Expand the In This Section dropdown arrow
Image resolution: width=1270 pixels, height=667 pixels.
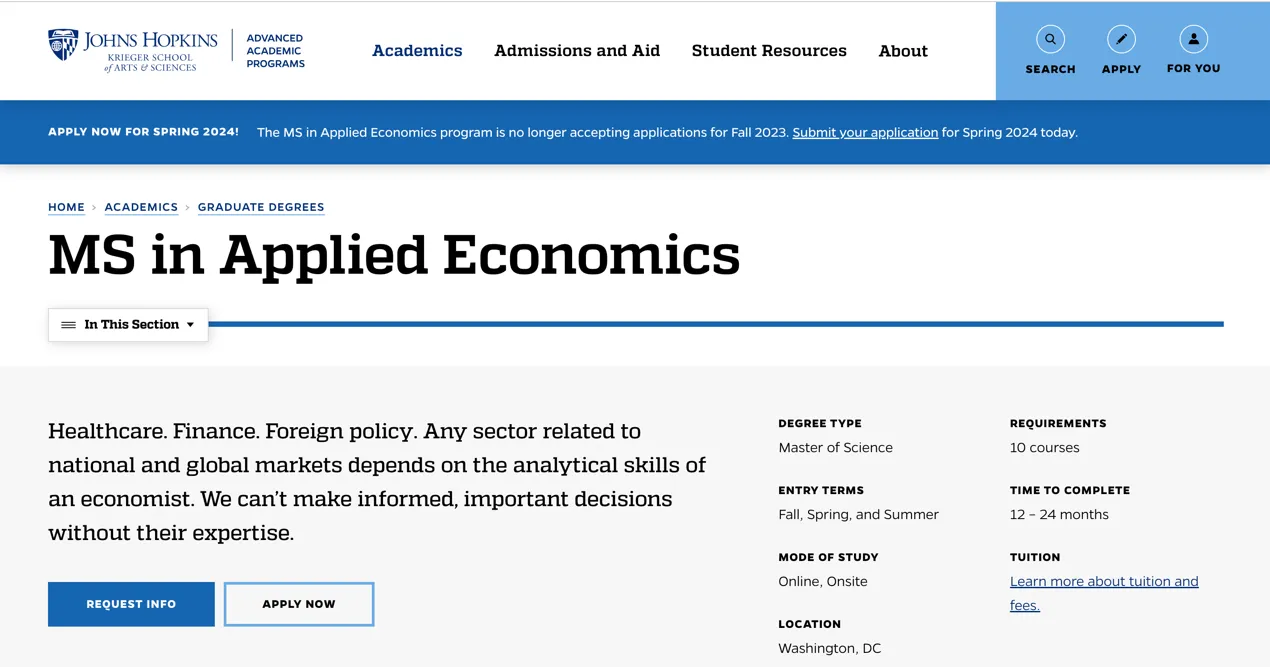190,325
